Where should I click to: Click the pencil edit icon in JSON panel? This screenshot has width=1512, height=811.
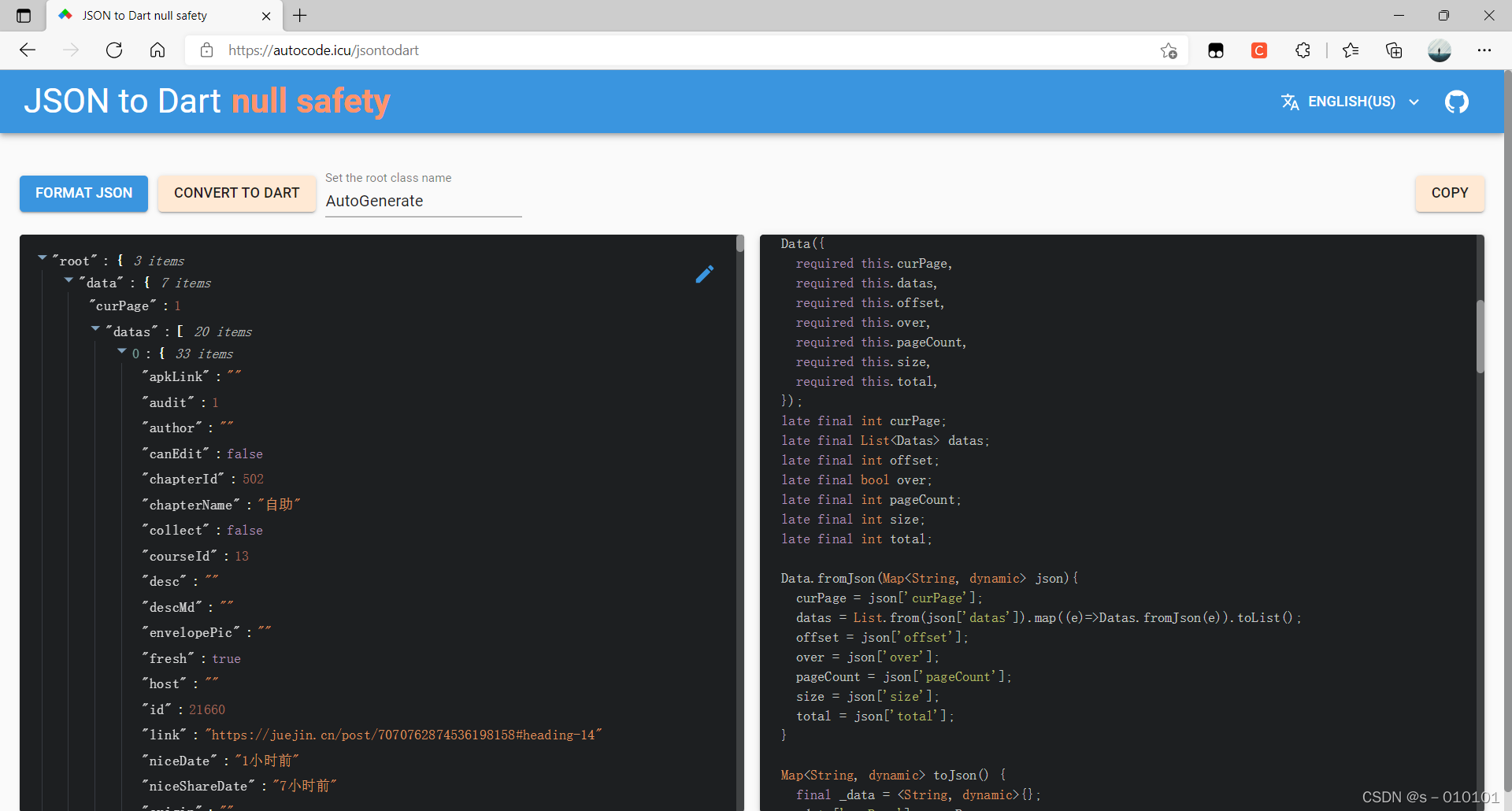tap(705, 274)
